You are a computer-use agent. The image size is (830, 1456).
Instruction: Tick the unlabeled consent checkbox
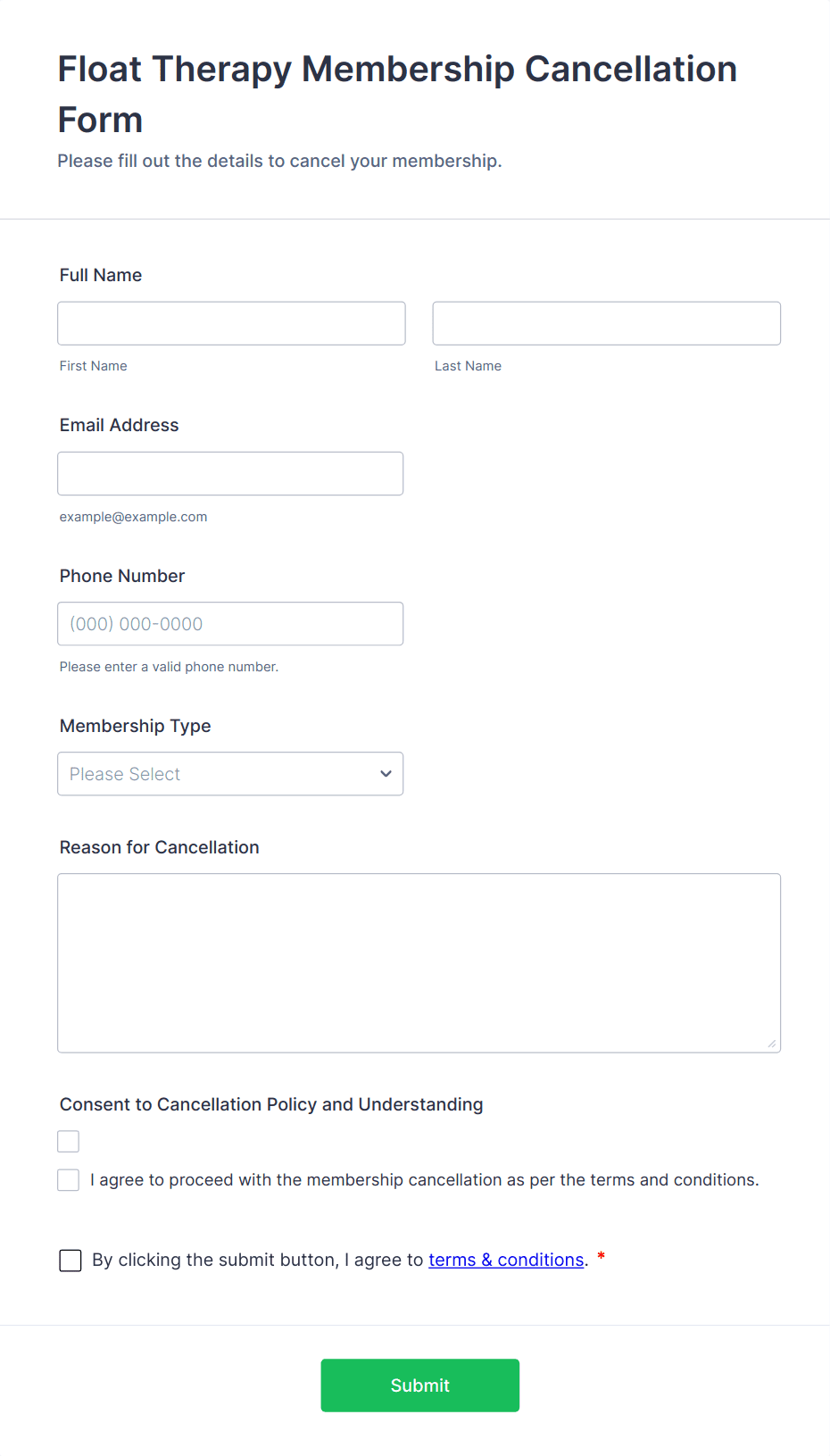(x=69, y=1142)
